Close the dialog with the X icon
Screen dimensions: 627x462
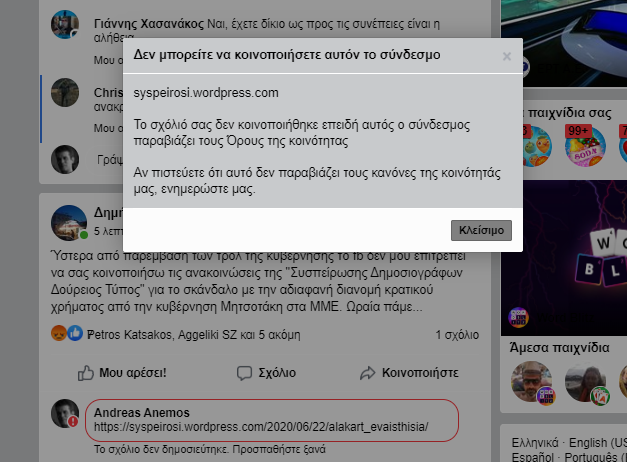(507, 56)
